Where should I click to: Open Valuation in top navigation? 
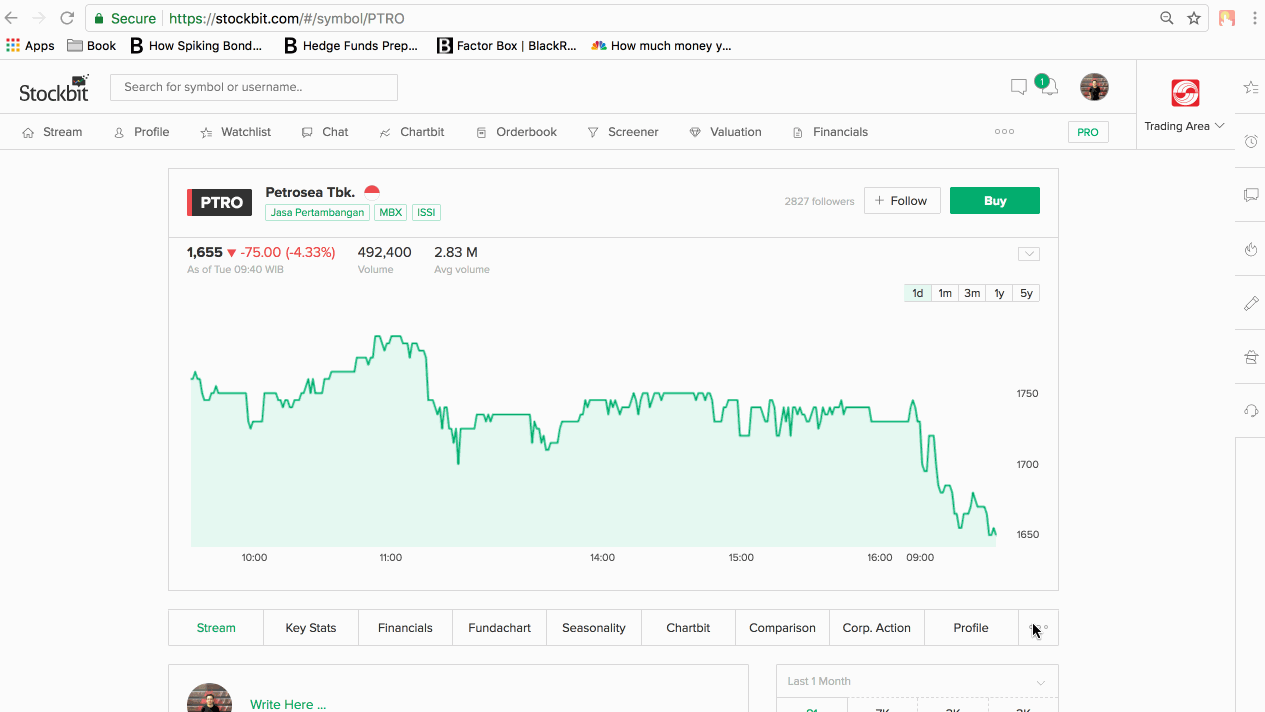[x=725, y=132]
